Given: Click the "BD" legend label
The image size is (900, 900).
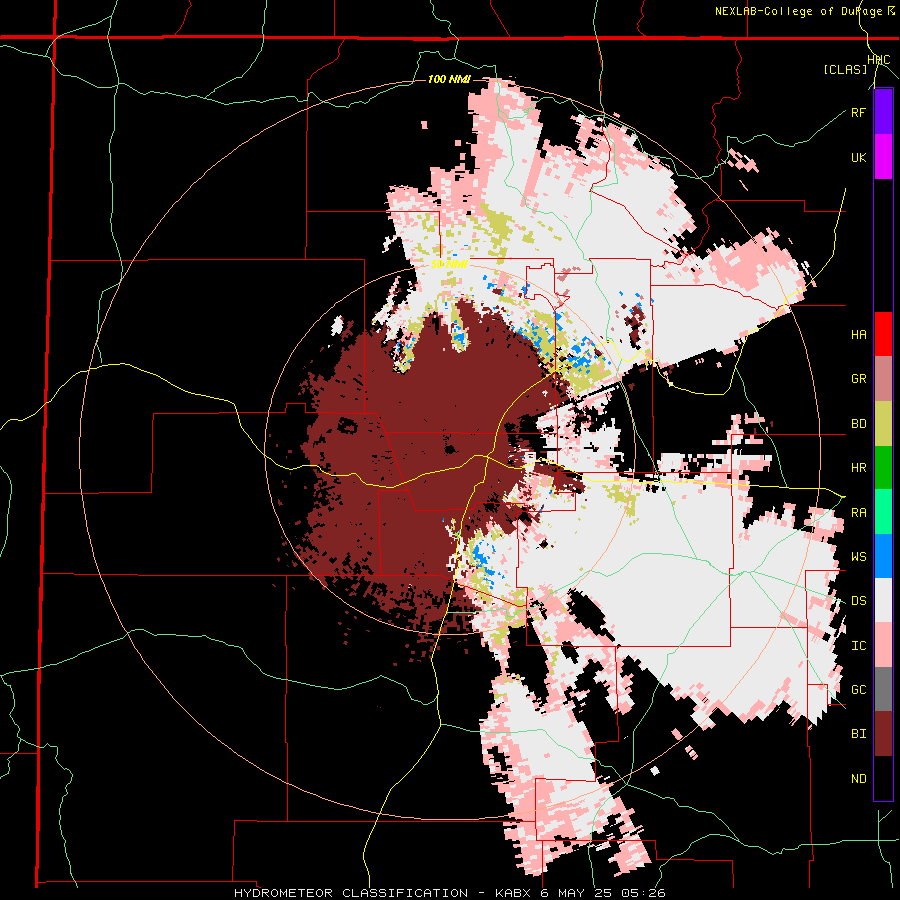Looking at the screenshot, I should pos(858,424).
